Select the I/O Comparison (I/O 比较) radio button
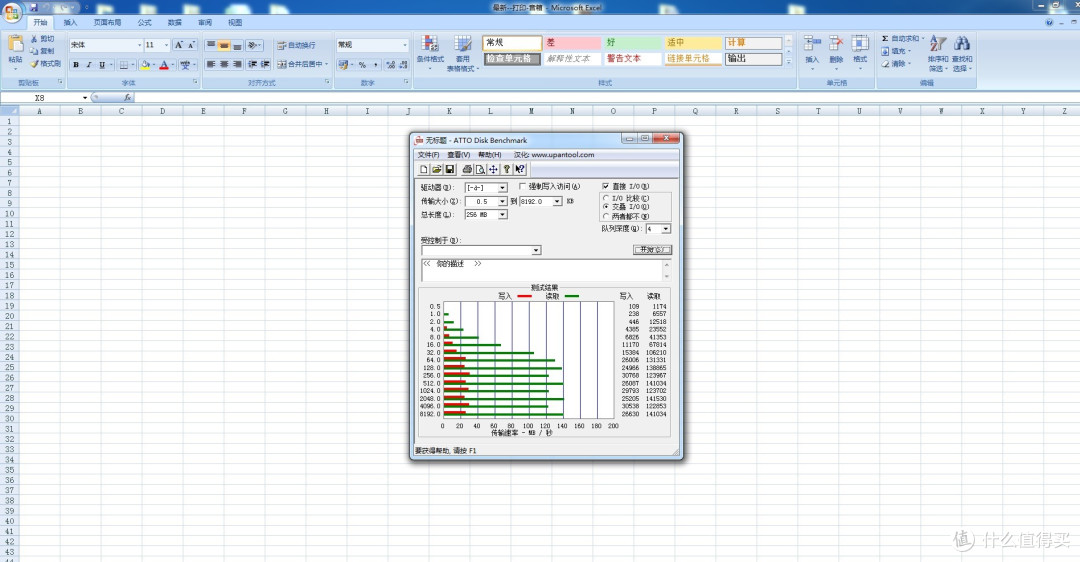Image resolution: width=1080 pixels, height=562 pixels. (x=606, y=198)
